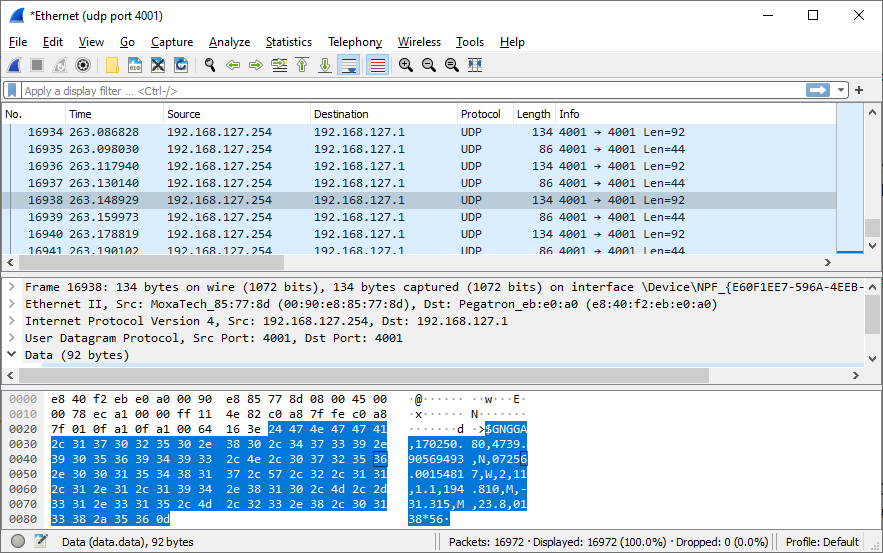Screen dimensions: 883x553
Task: Select packet number 16940 row
Action: (x=400, y=234)
